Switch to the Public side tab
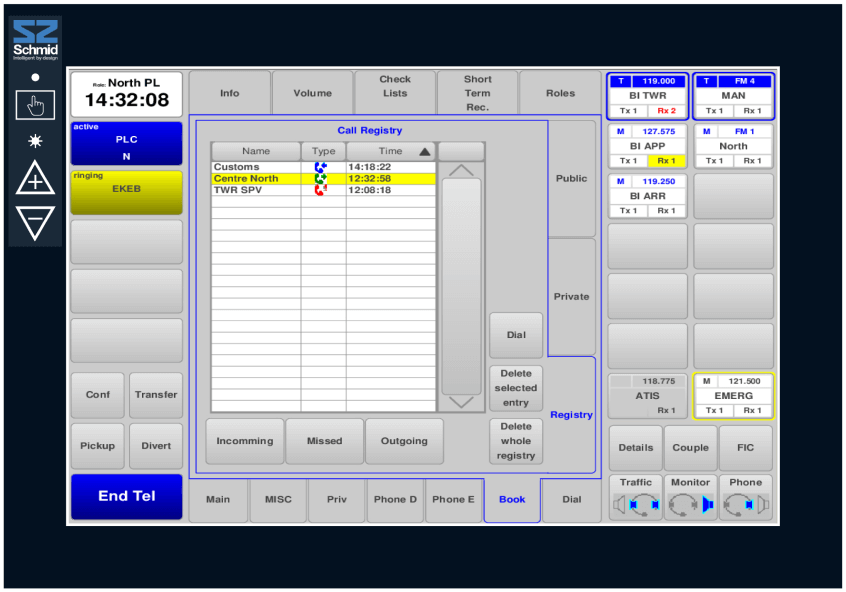846x592 pixels. (571, 179)
